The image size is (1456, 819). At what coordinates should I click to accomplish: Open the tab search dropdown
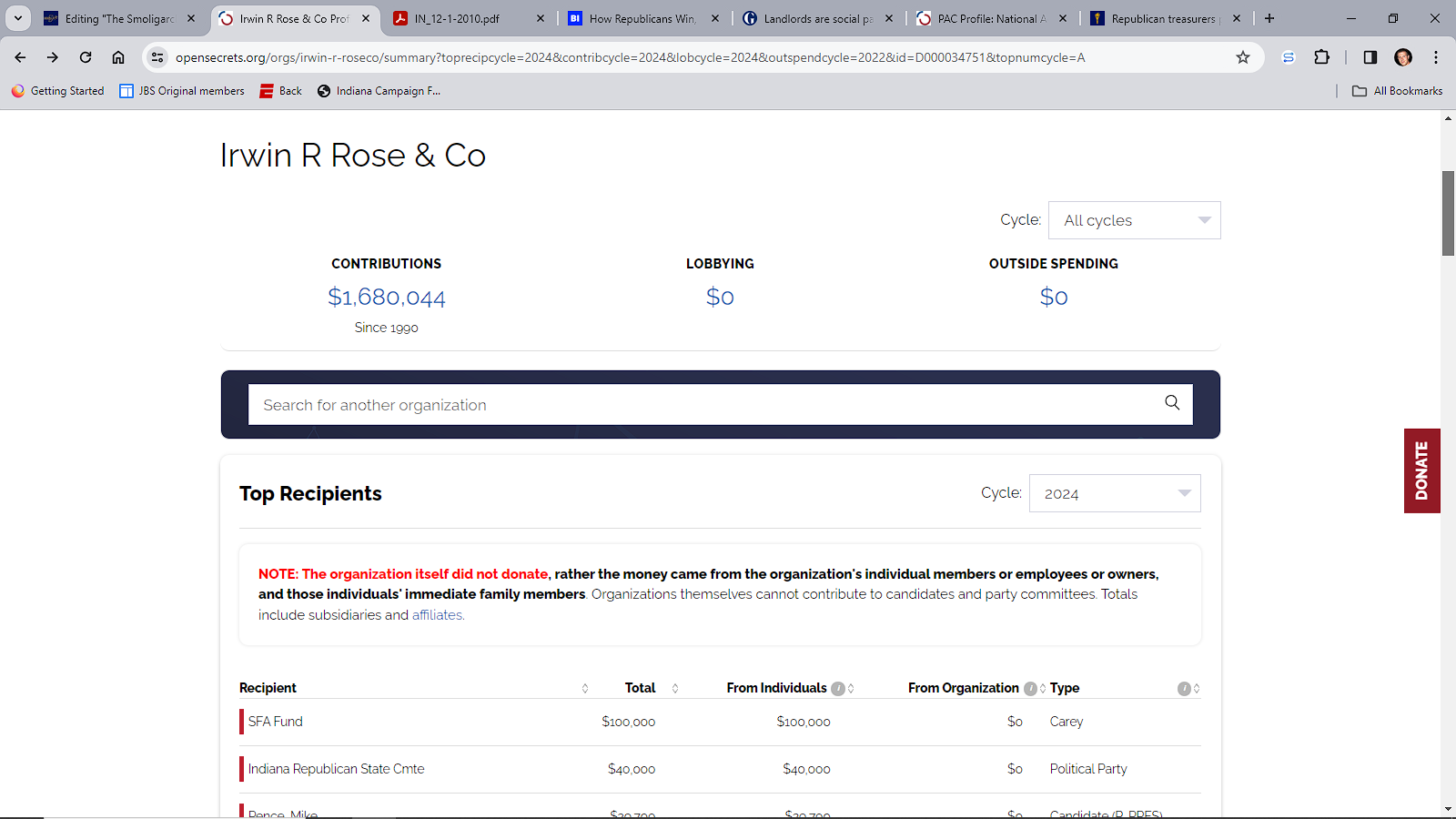[x=18, y=18]
